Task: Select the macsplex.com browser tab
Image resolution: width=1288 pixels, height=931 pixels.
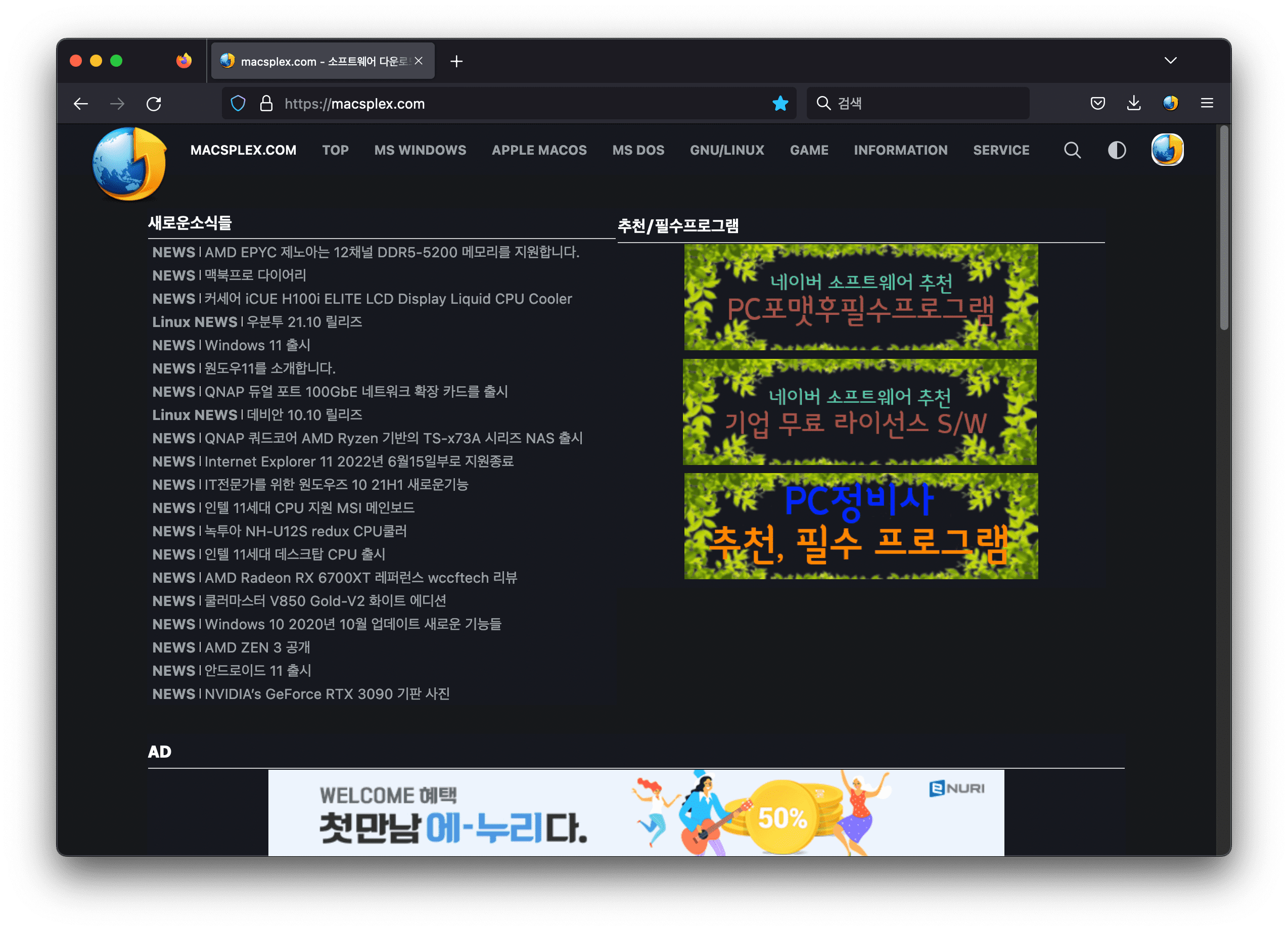Action: [323, 61]
